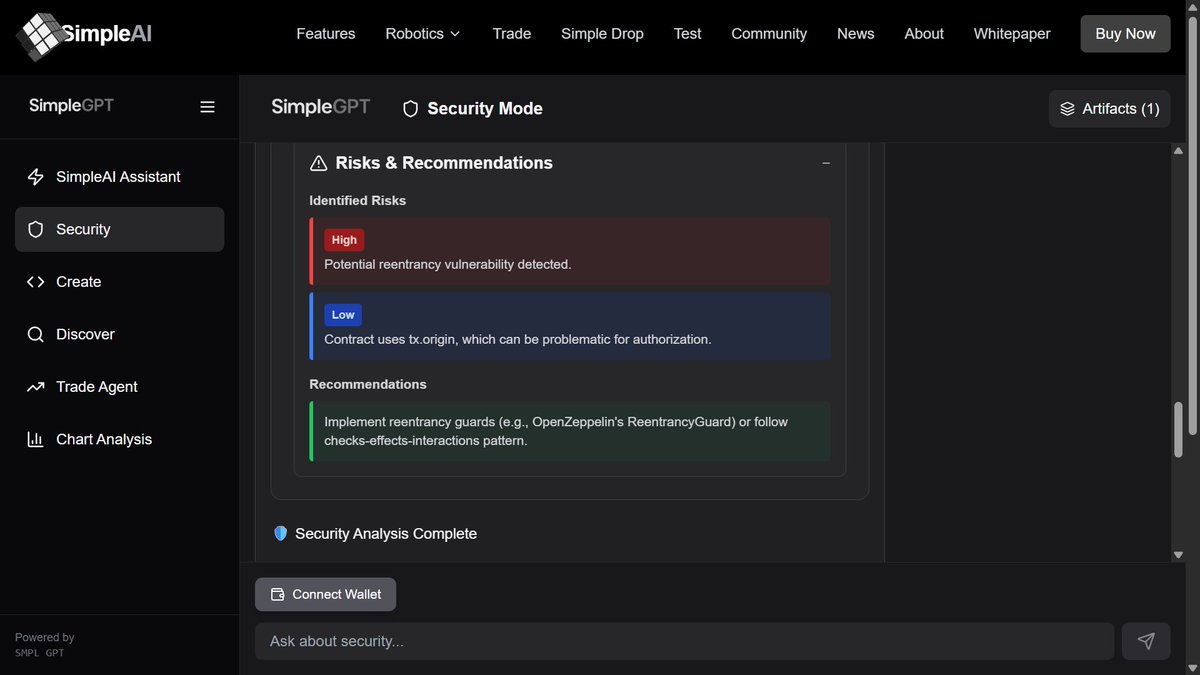This screenshot has width=1200, height=675.
Task: Select Trade Agent in the sidebar
Action: tap(120, 387)
